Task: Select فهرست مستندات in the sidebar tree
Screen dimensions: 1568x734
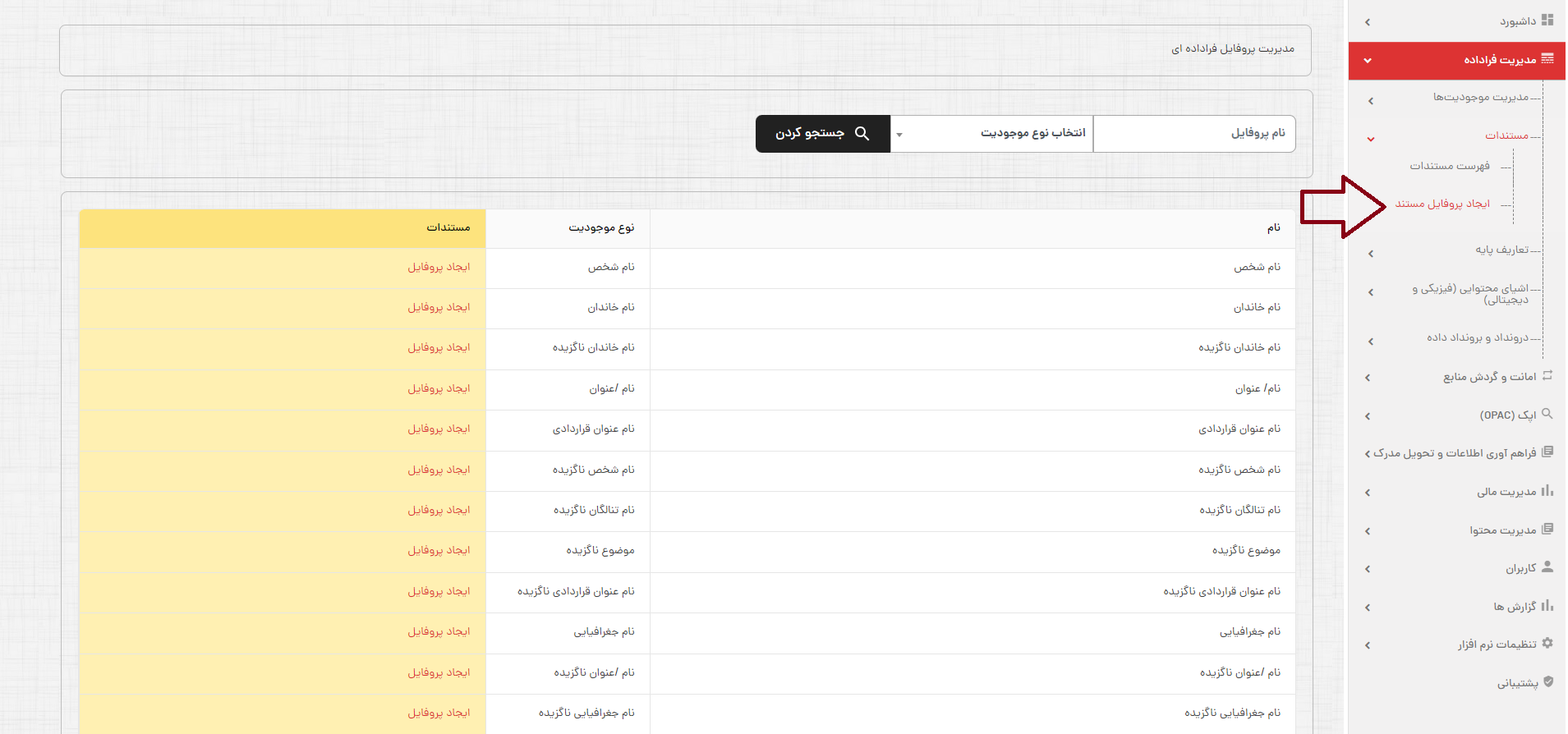Action: pos(1450,166)
